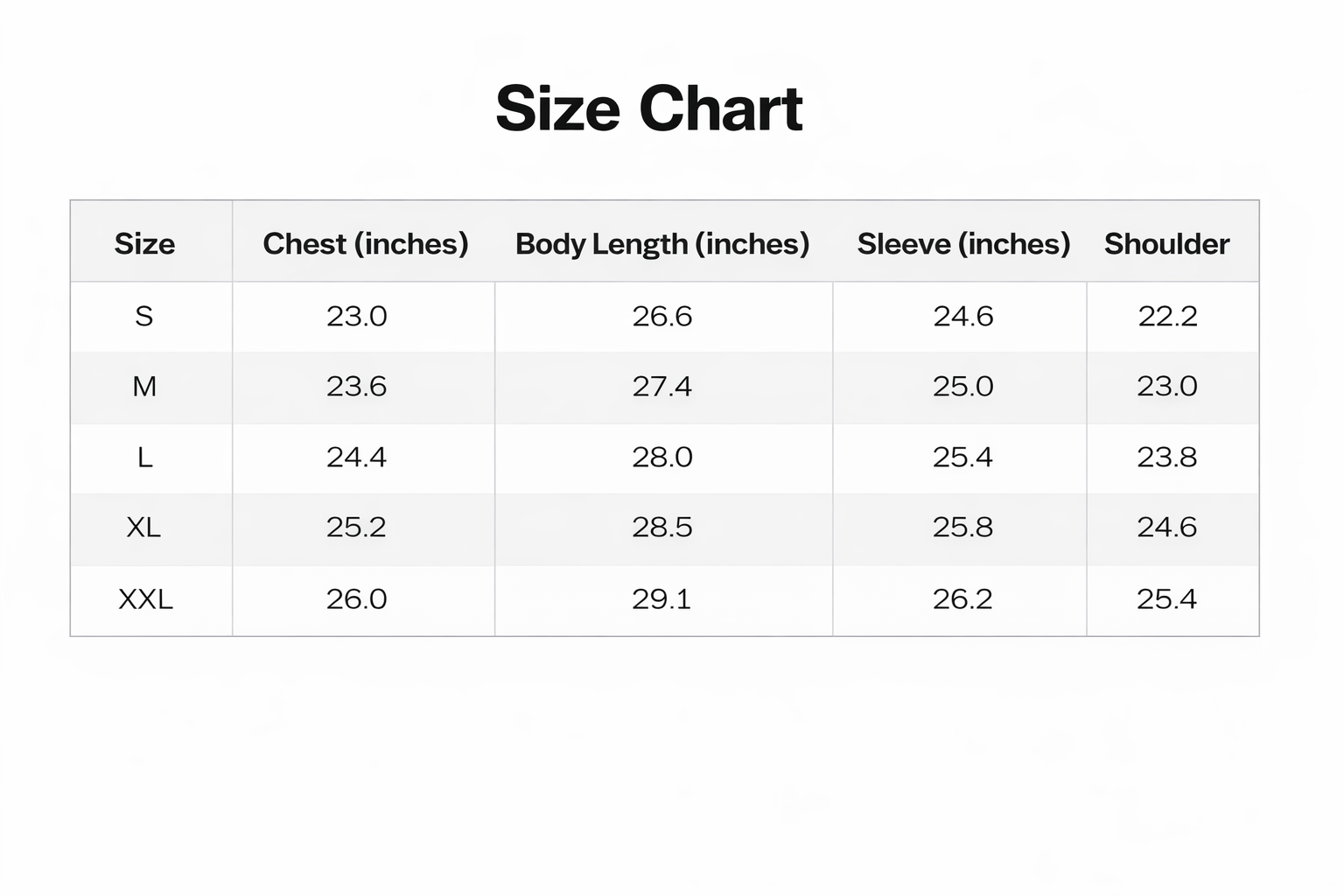Image resolution: width=1344 pixels, height=896 pixels.
Task: Click the "Size Chart" title heading
Action: point(649,109)
